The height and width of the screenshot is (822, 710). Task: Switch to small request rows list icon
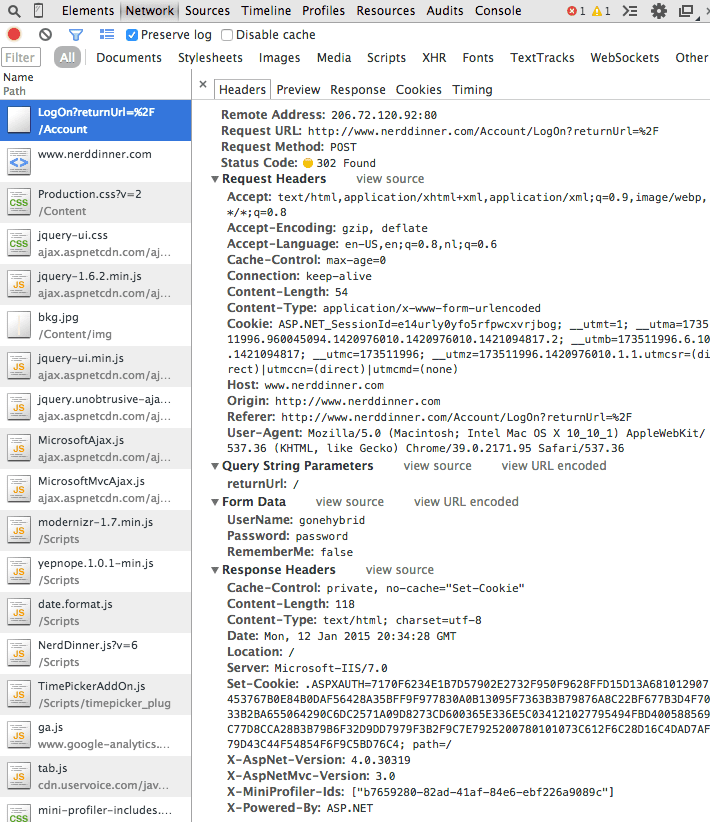pos(107,35)
